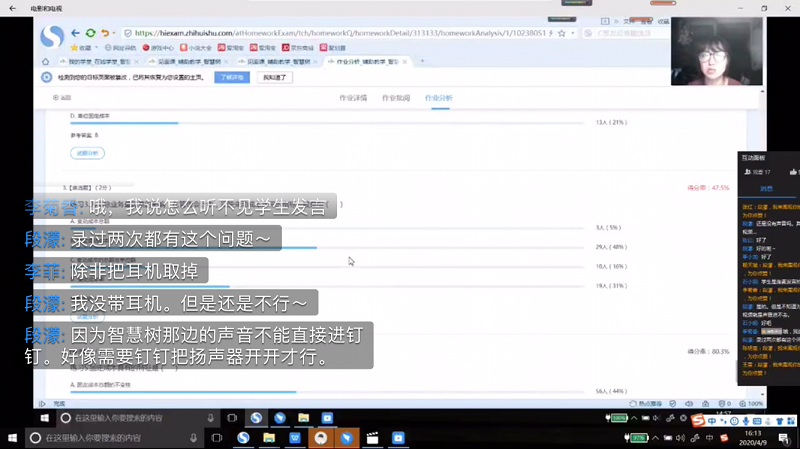The width and height of the screenshot is (800, 449).
Task: Switch to the 作业批阅 tab
Action: pos(396,98)
